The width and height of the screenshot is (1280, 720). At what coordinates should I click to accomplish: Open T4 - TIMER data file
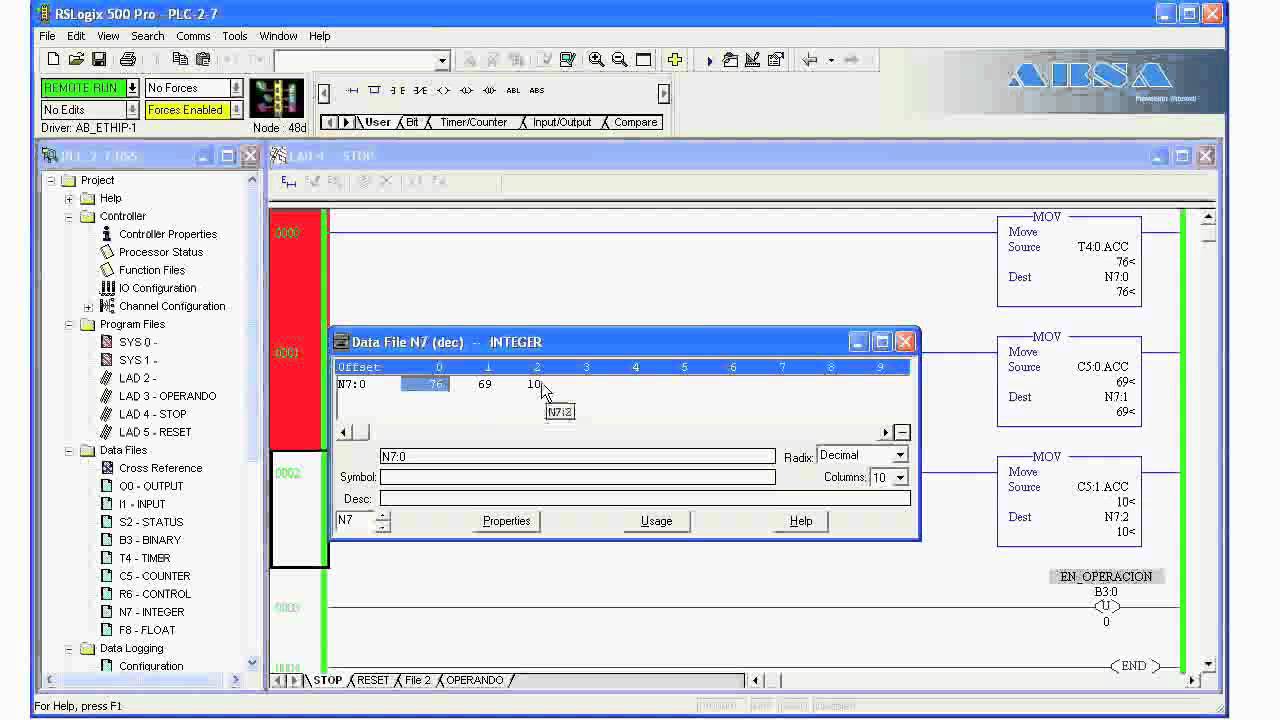pyautogui.click(x=145, y=558)
